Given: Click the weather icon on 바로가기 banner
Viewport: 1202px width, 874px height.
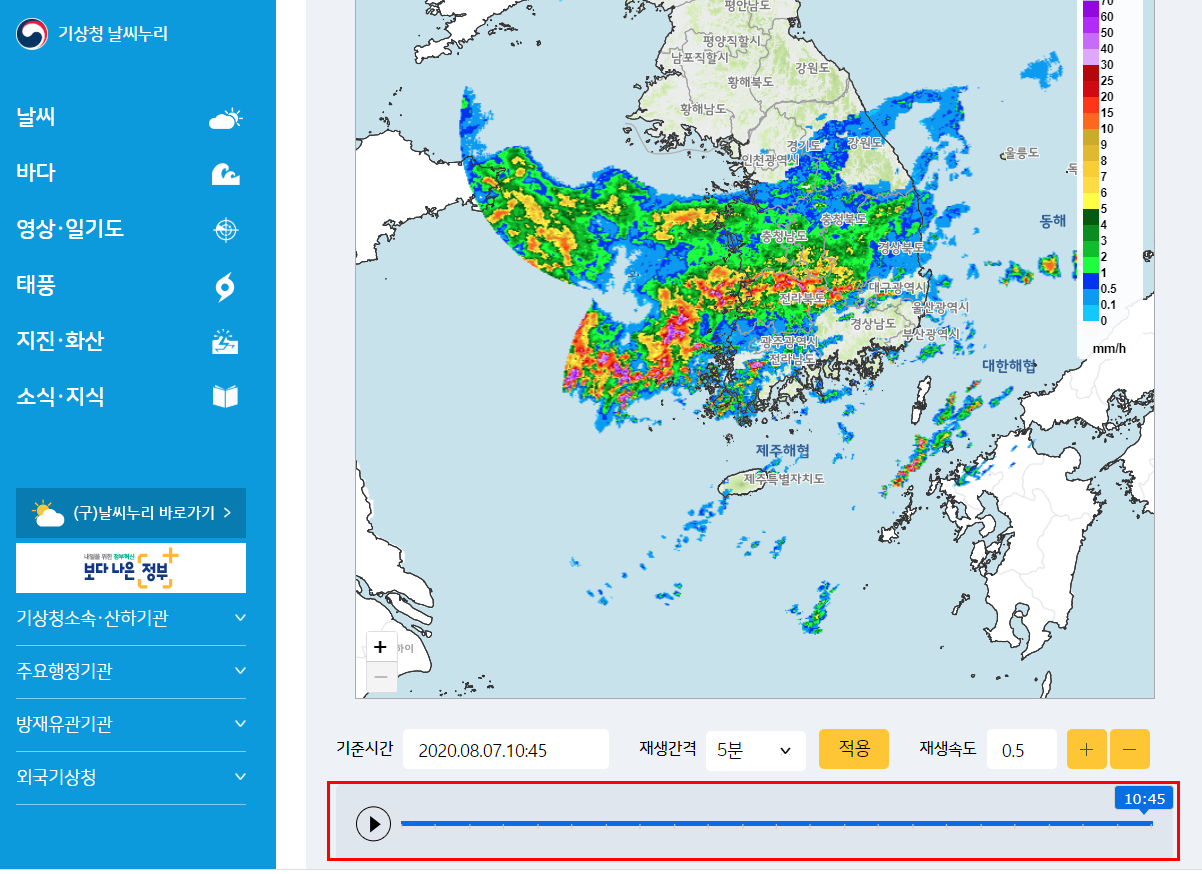Looking at the screenshot, I should point(48,514).
